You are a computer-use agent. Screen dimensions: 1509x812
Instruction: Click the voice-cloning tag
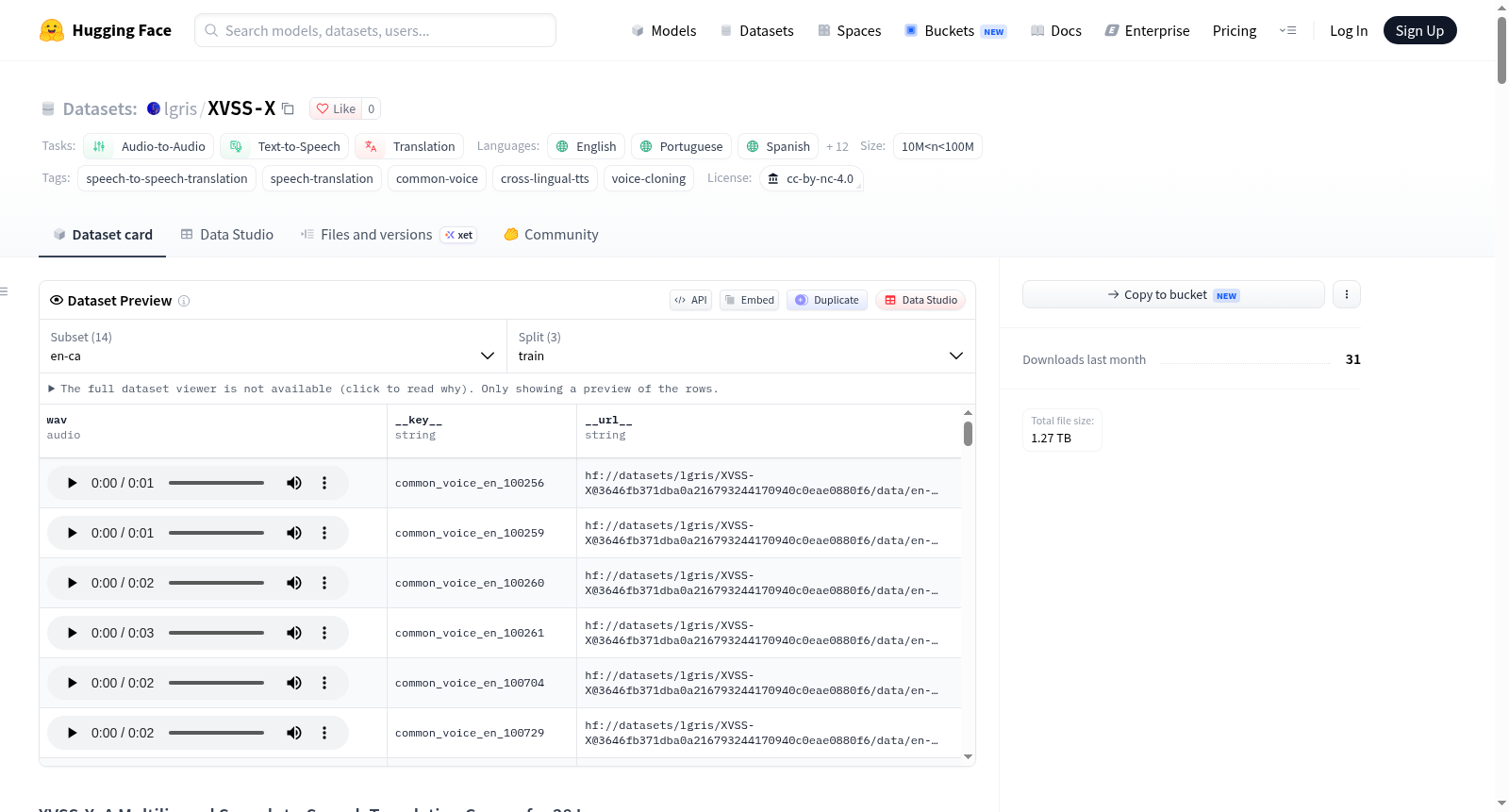click(x=649, y=178)
